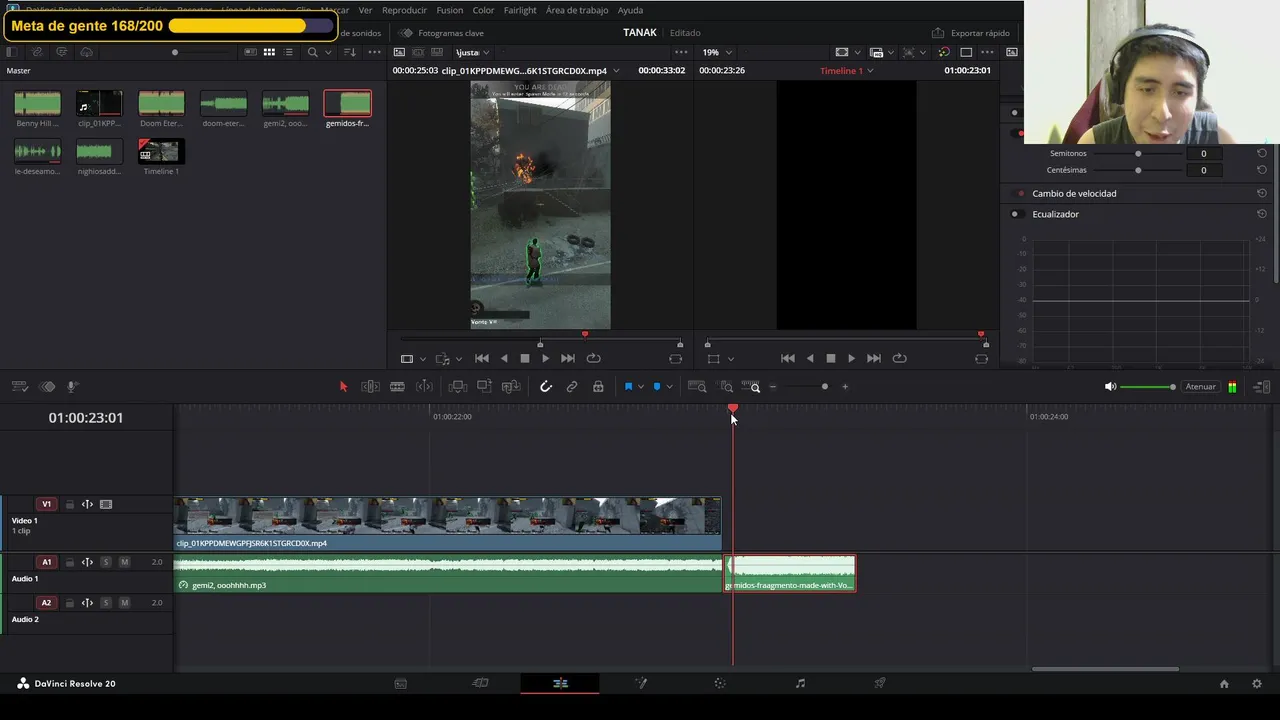This screenshot has width=1280, height=720.
Task: Toggle the V1 track destination button
Action: coord(46,504)
